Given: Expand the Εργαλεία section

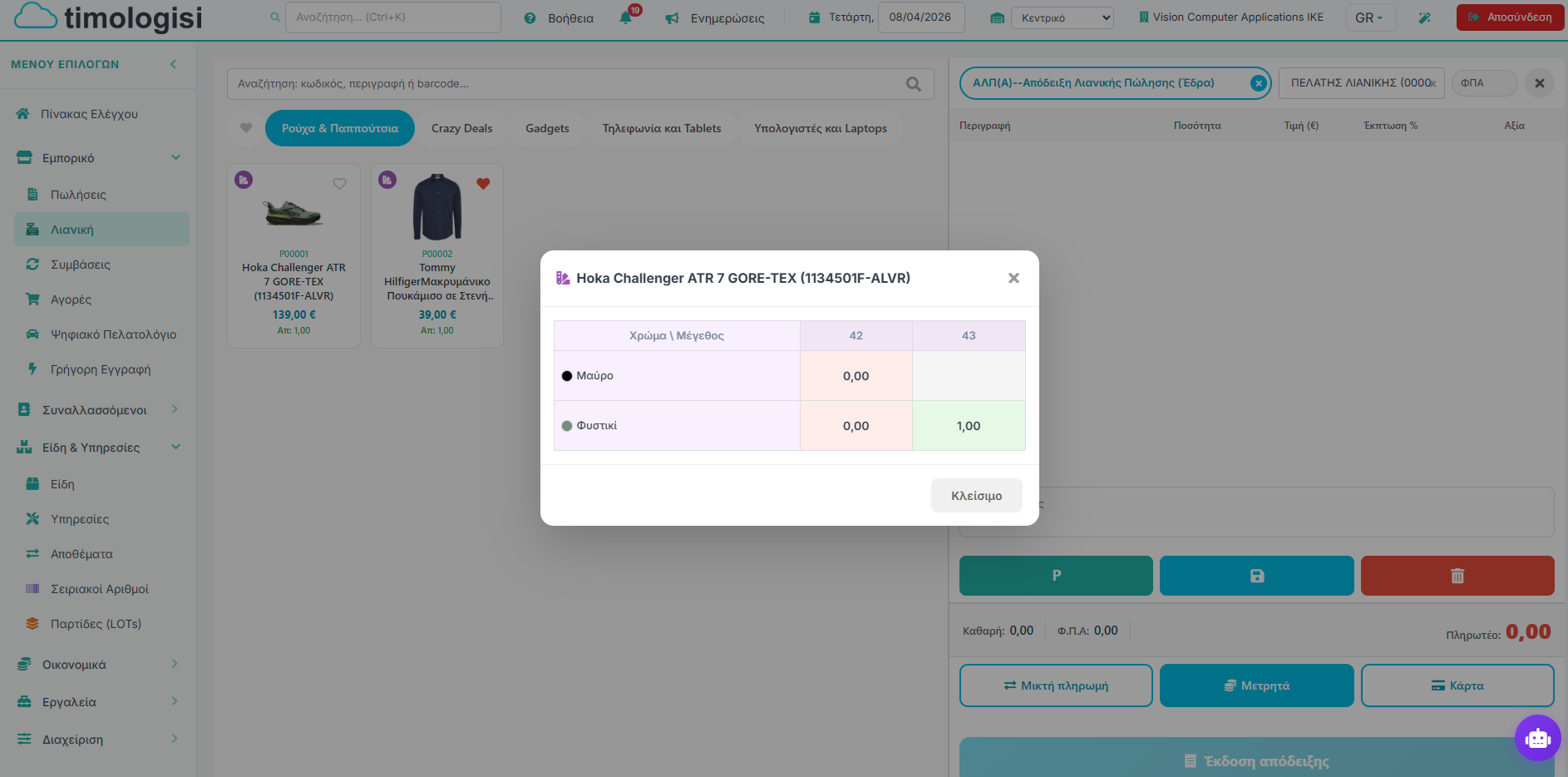Looking at the screenshot, I should pyautogui.click(x=98, y=702).
